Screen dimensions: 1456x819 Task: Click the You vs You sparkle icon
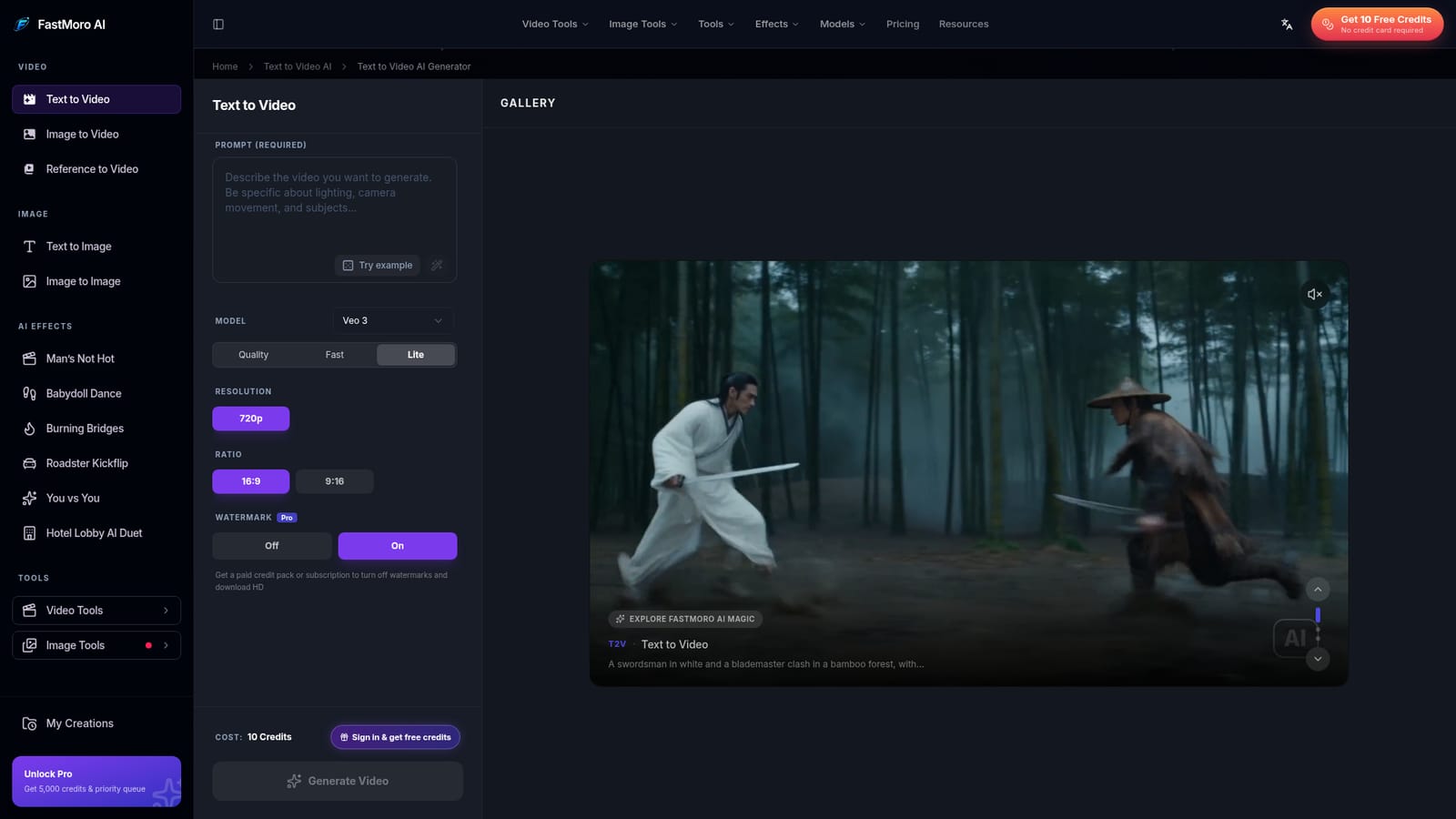coord(29,498)
